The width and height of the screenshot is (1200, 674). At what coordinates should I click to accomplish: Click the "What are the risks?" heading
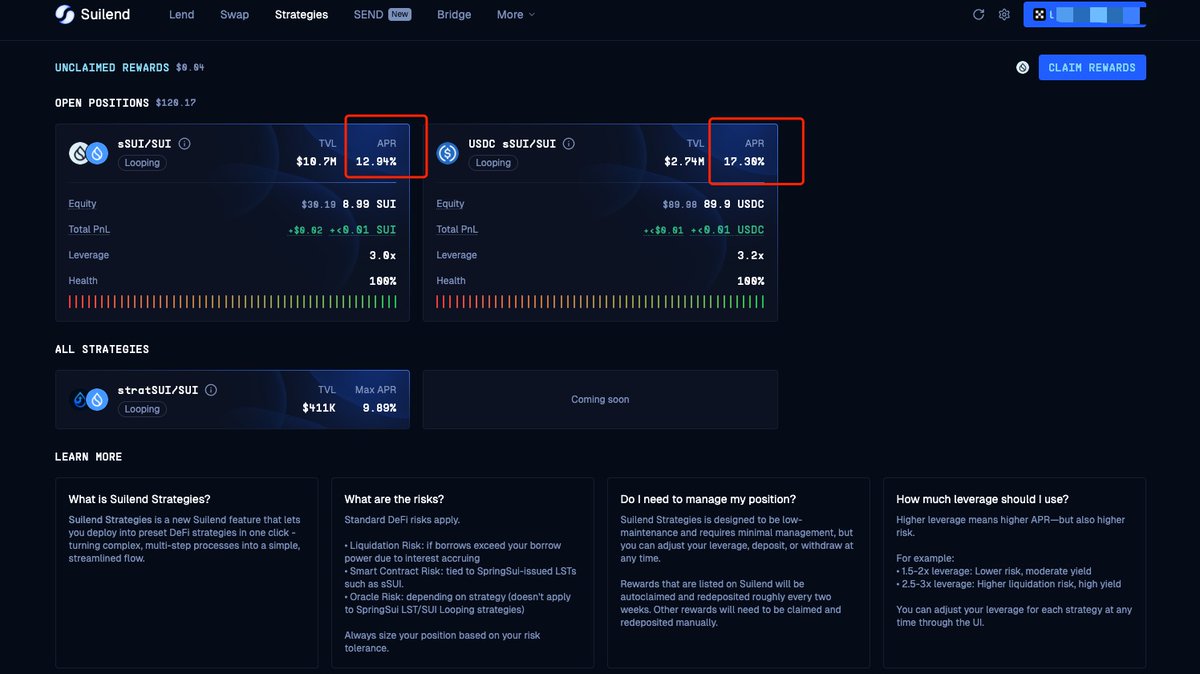(x=394, y=499)
